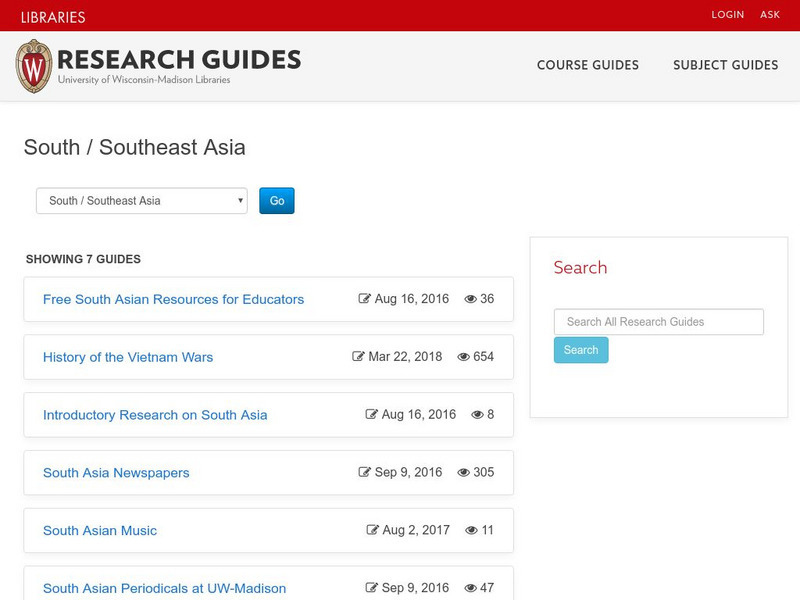800x600 pixels.
Task: Click the edit icon beside Mar 22, 2018
Action: coord(358,357)
